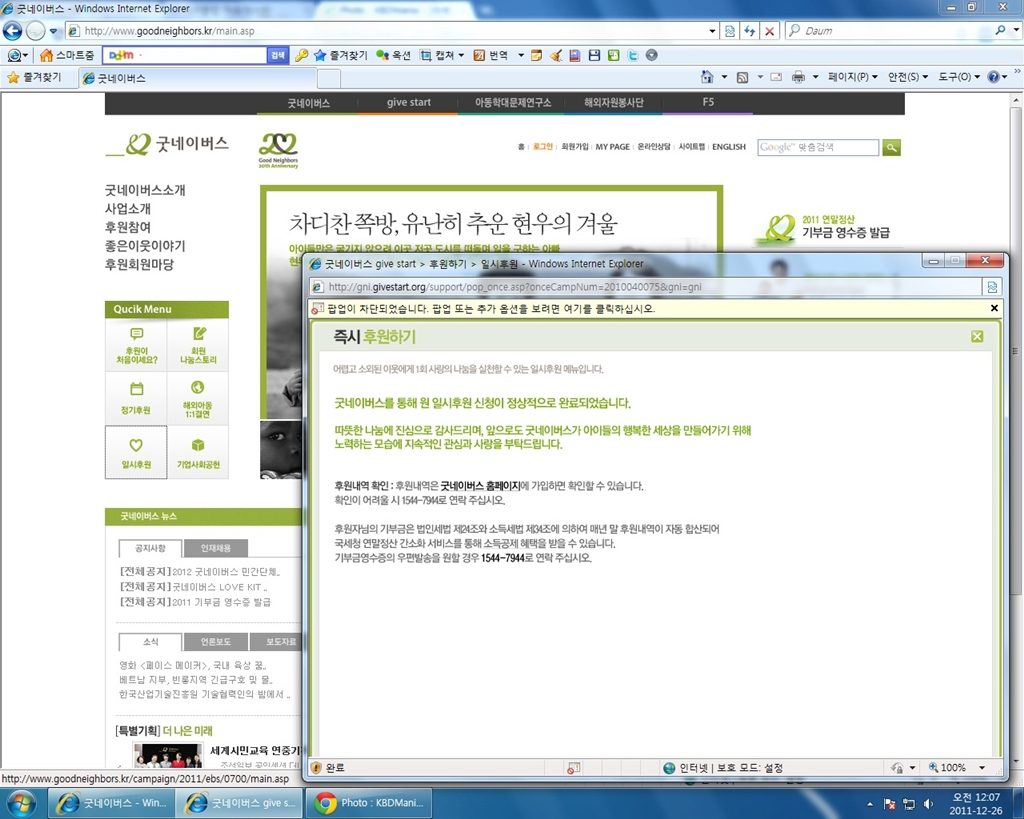
Task: Open compatibility view in main address bar
Action: (729, 31)
